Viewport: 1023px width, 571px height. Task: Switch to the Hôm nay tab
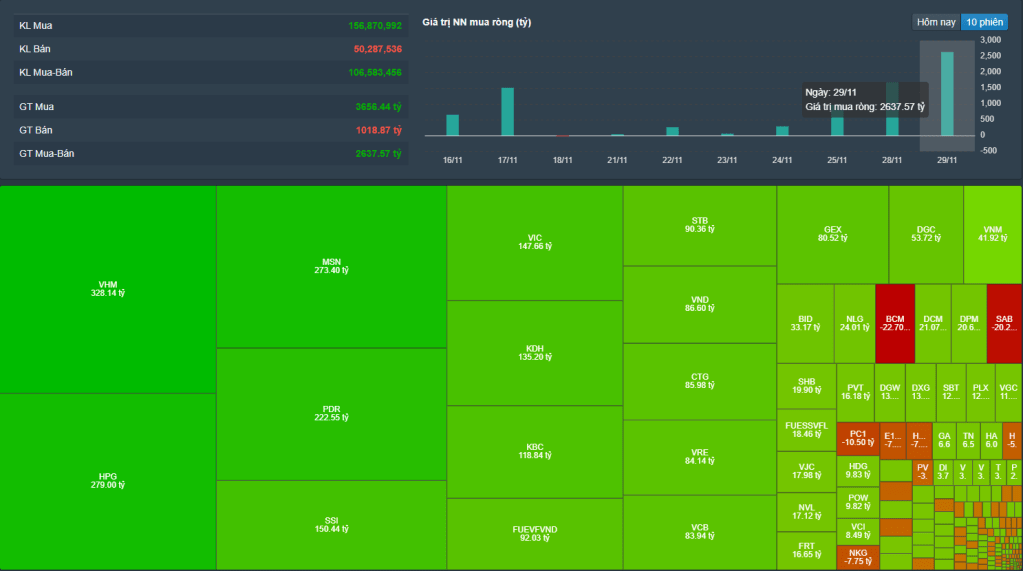point(936,22)
